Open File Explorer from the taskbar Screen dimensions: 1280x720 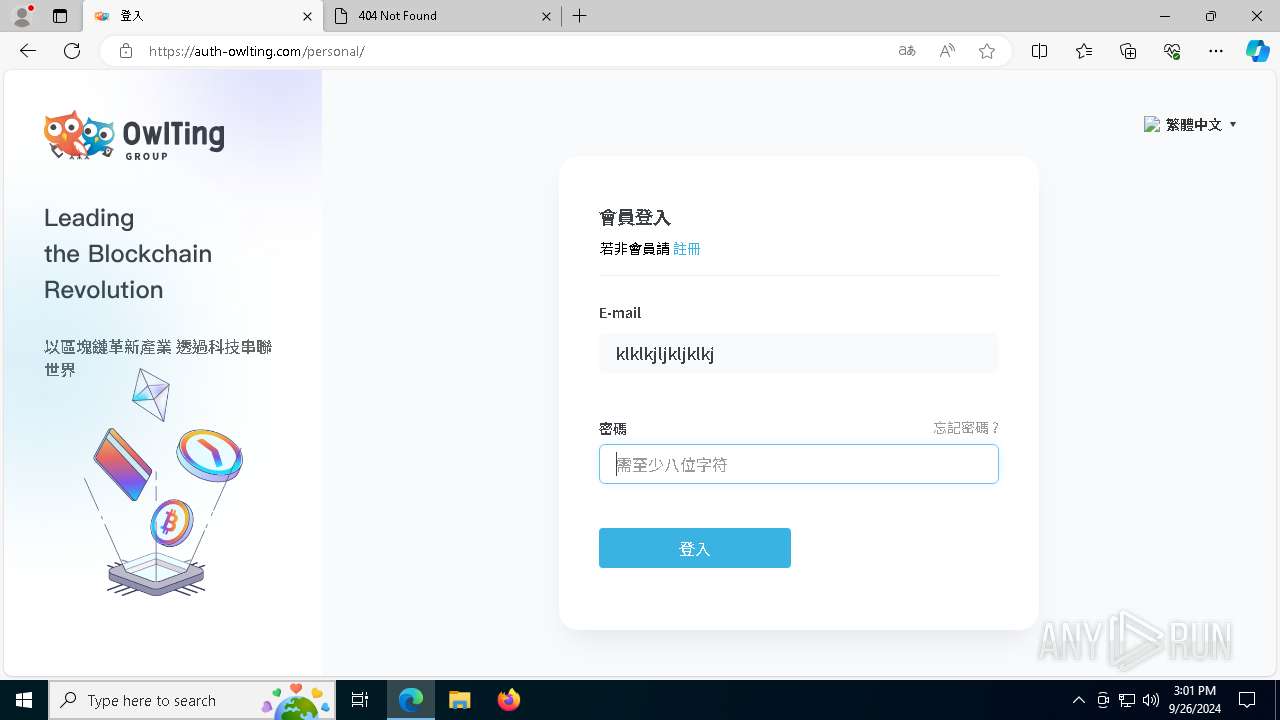pyautogui.click(x=459, y=700)
